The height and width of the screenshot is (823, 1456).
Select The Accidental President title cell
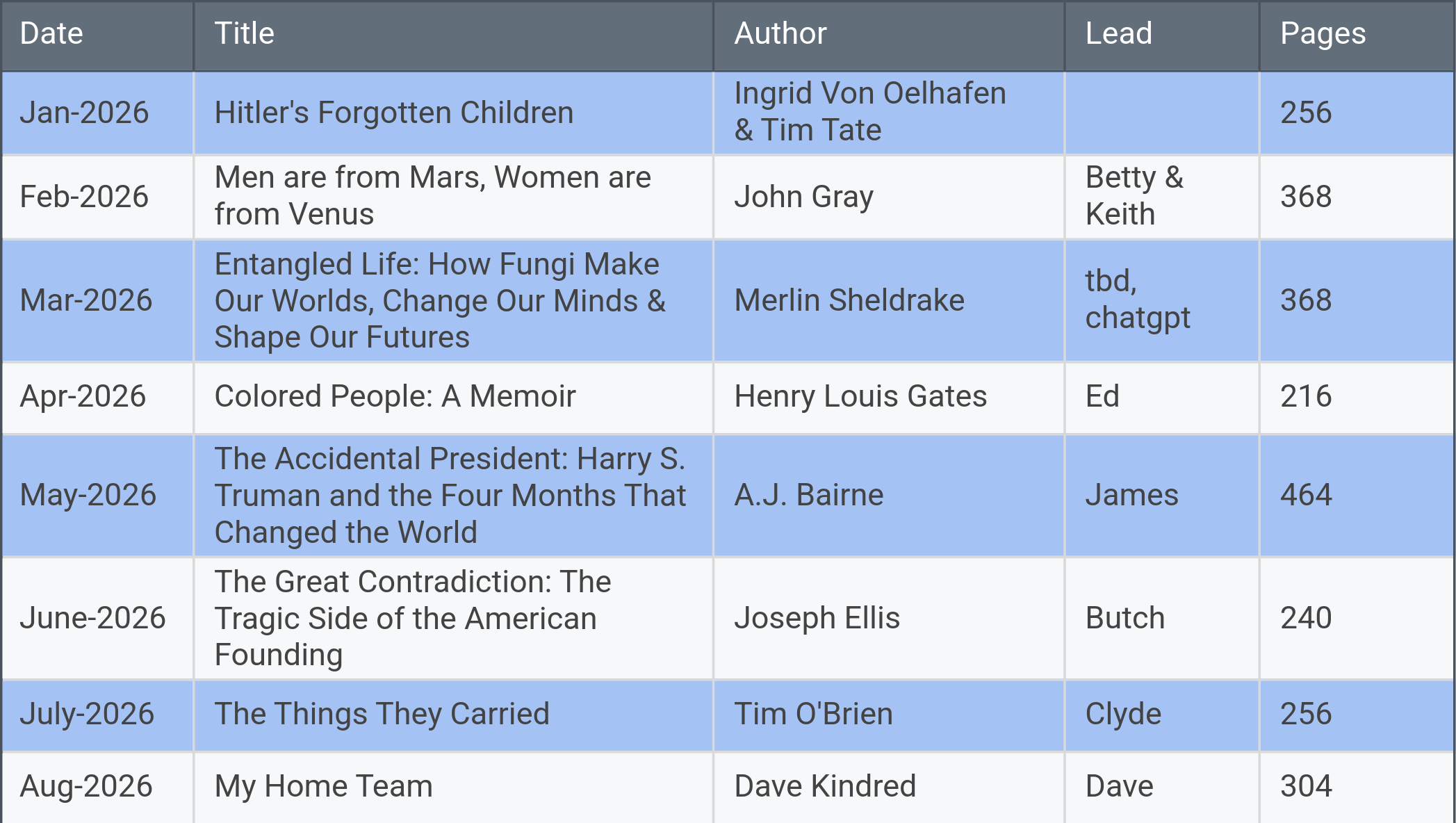[x=450, y=496]
